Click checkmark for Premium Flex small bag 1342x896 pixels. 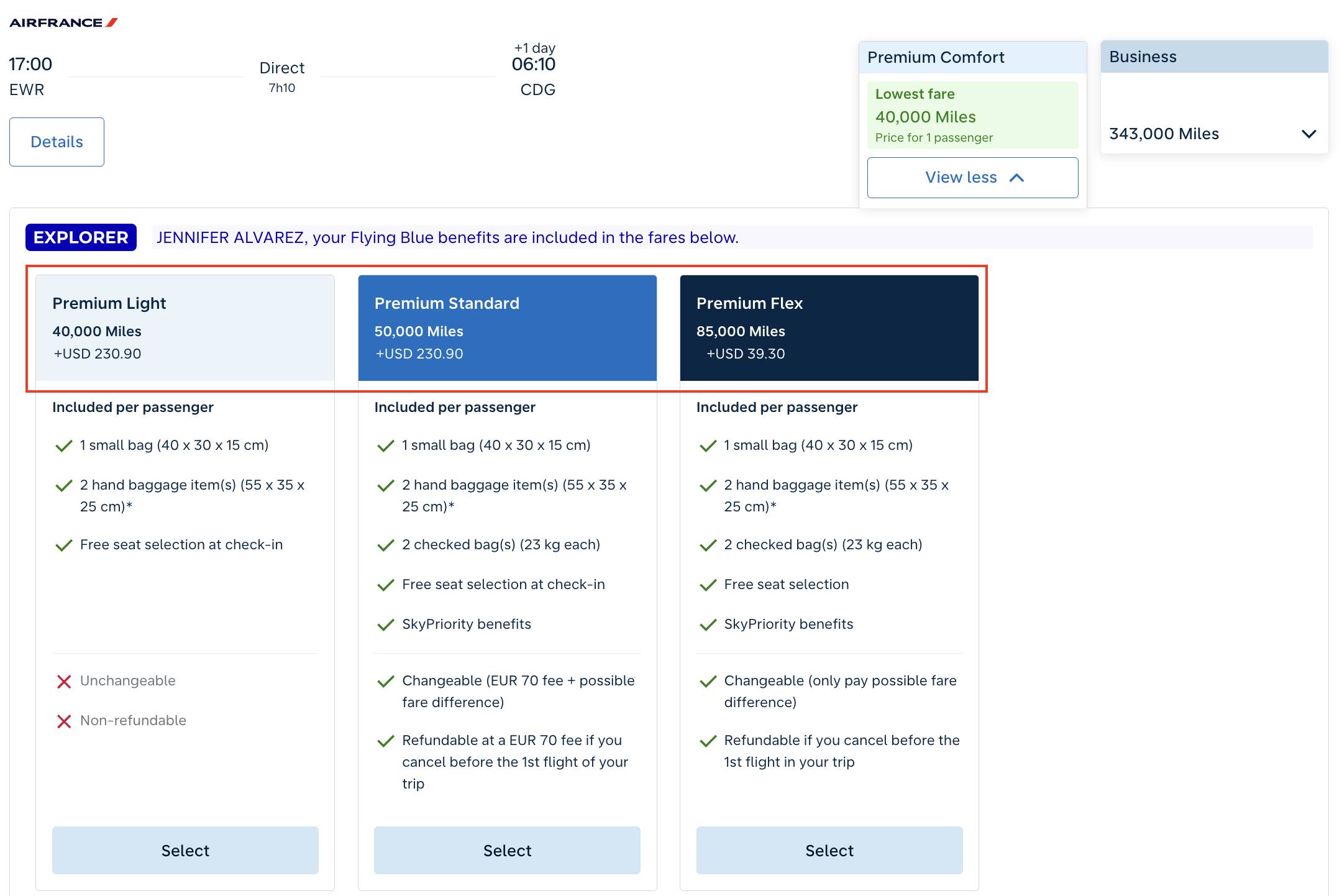pos(708,446)
